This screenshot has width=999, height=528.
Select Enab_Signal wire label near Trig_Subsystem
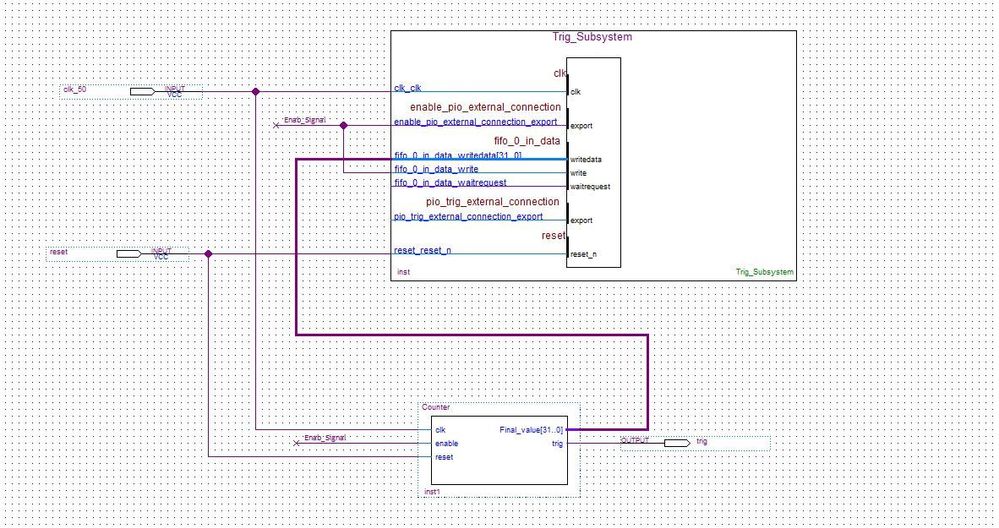click(305, 120)
